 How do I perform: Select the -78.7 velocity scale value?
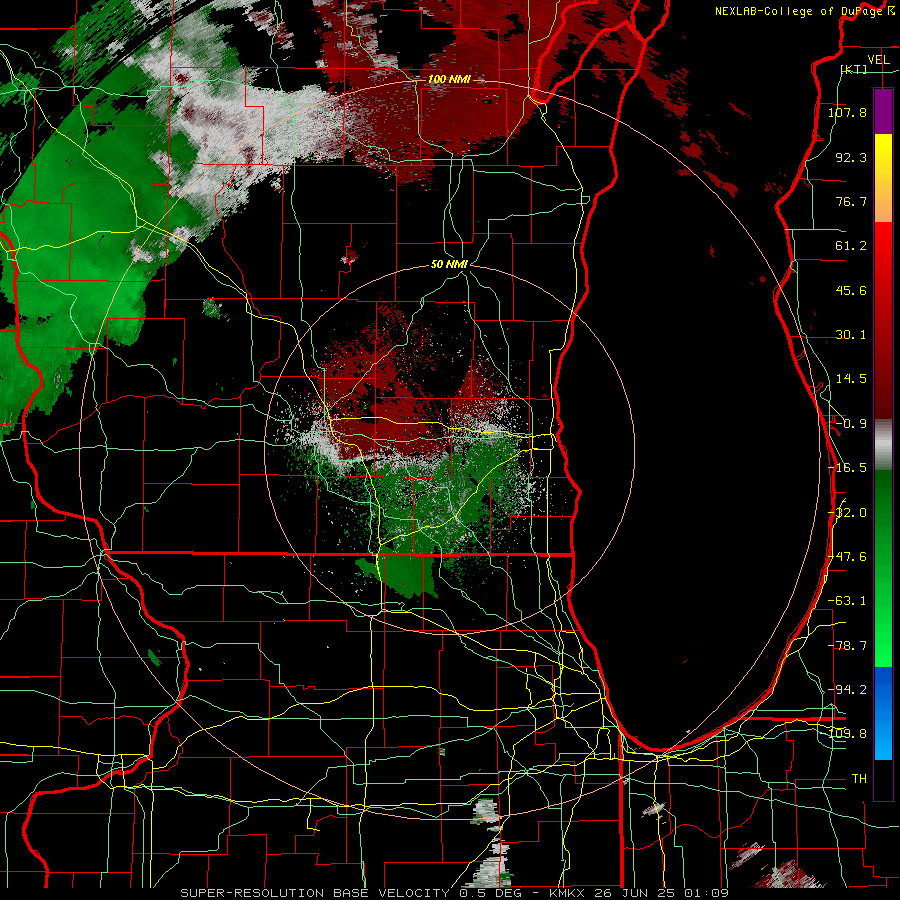(x=847, y=646)
